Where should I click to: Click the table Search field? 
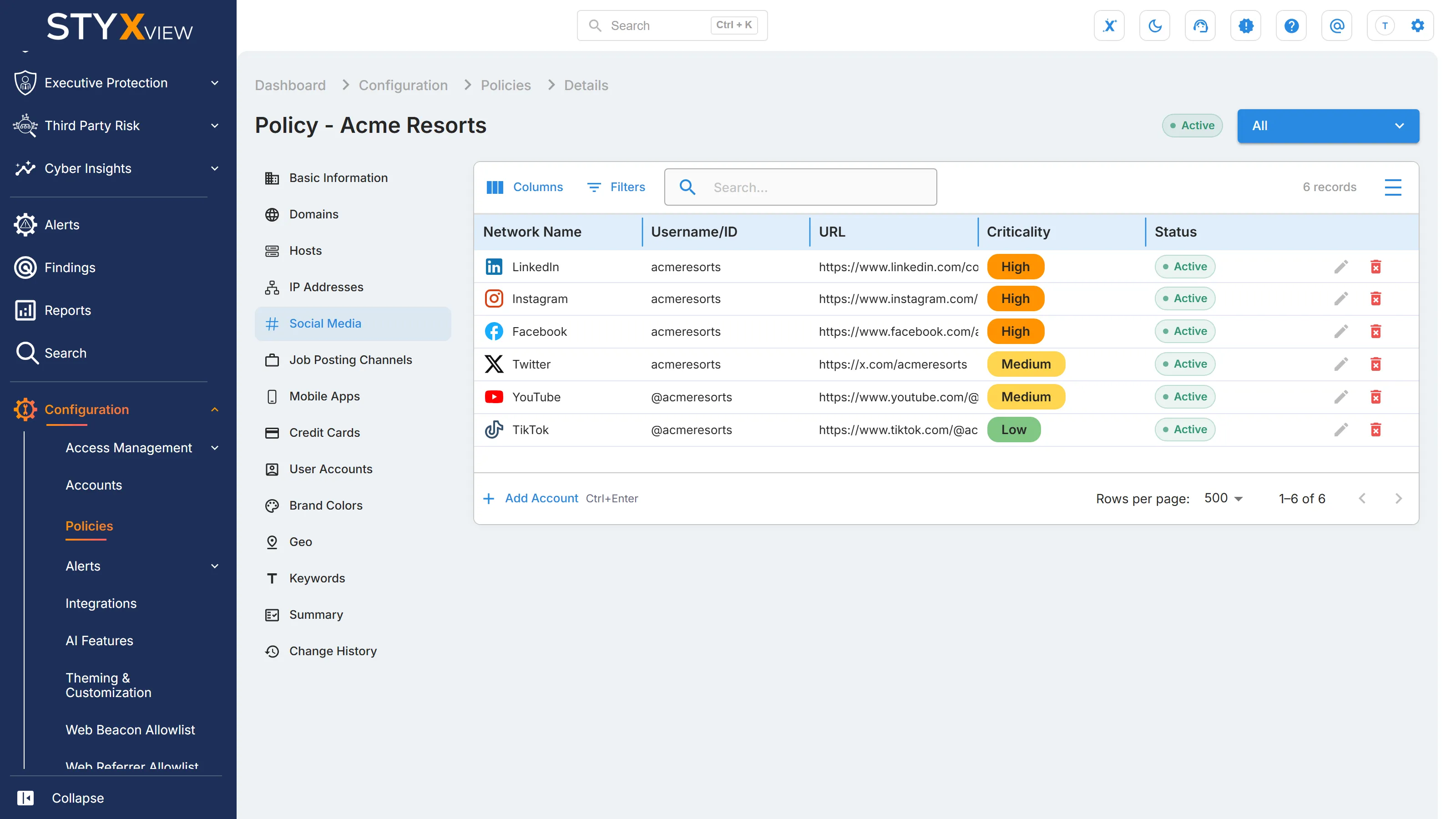(x=800, y=187)
